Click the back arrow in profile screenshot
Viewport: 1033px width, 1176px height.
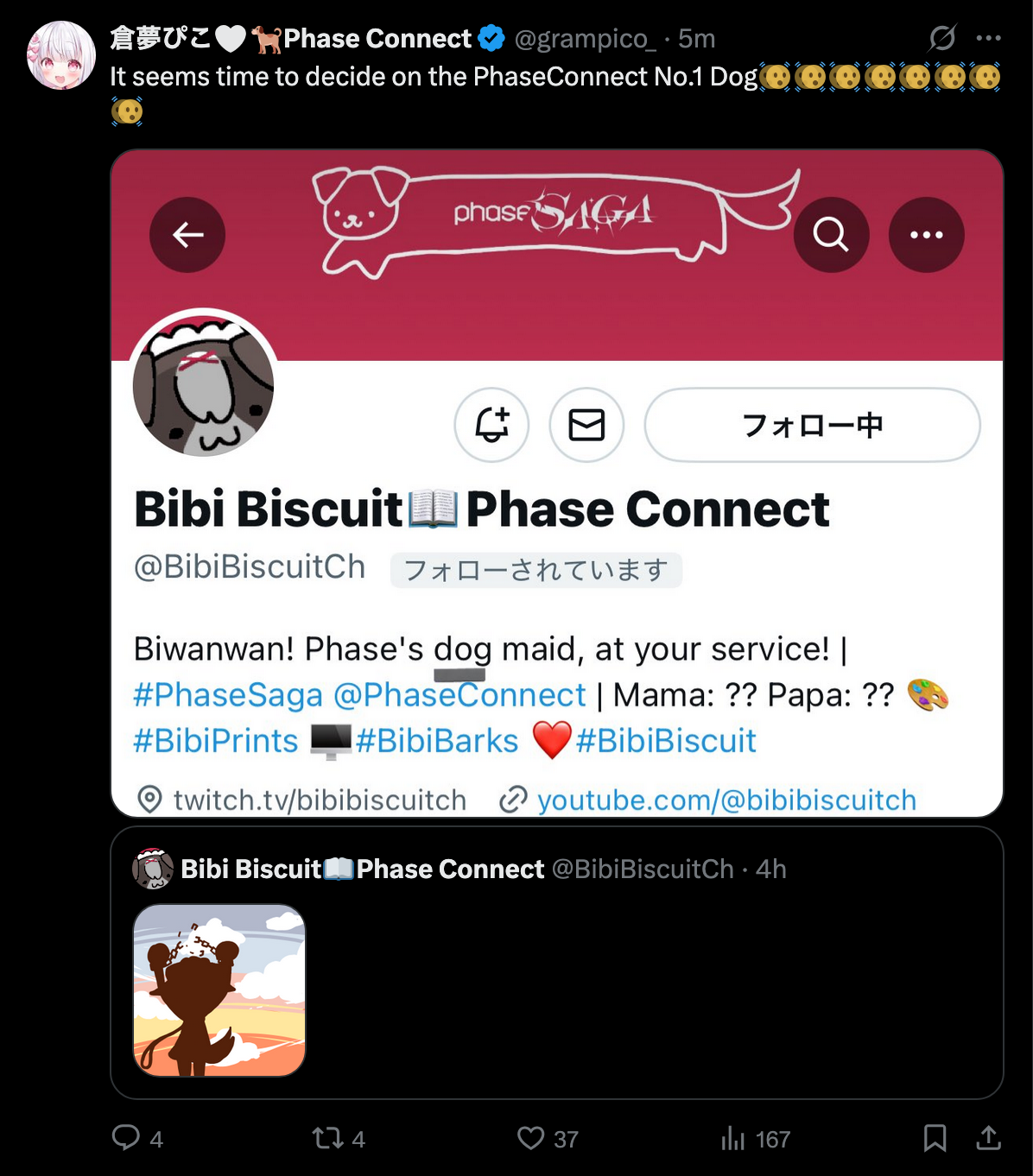tap(187, 235)
